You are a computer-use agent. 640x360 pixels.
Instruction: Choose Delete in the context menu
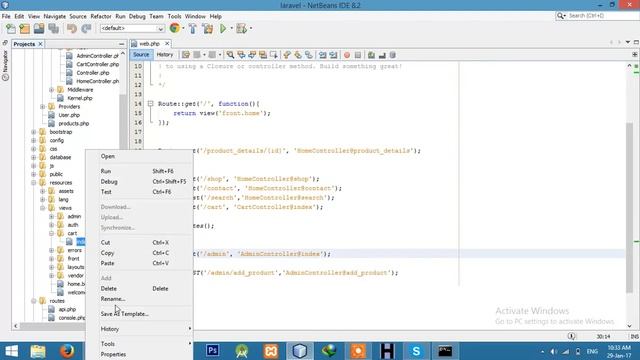(139, 289)
